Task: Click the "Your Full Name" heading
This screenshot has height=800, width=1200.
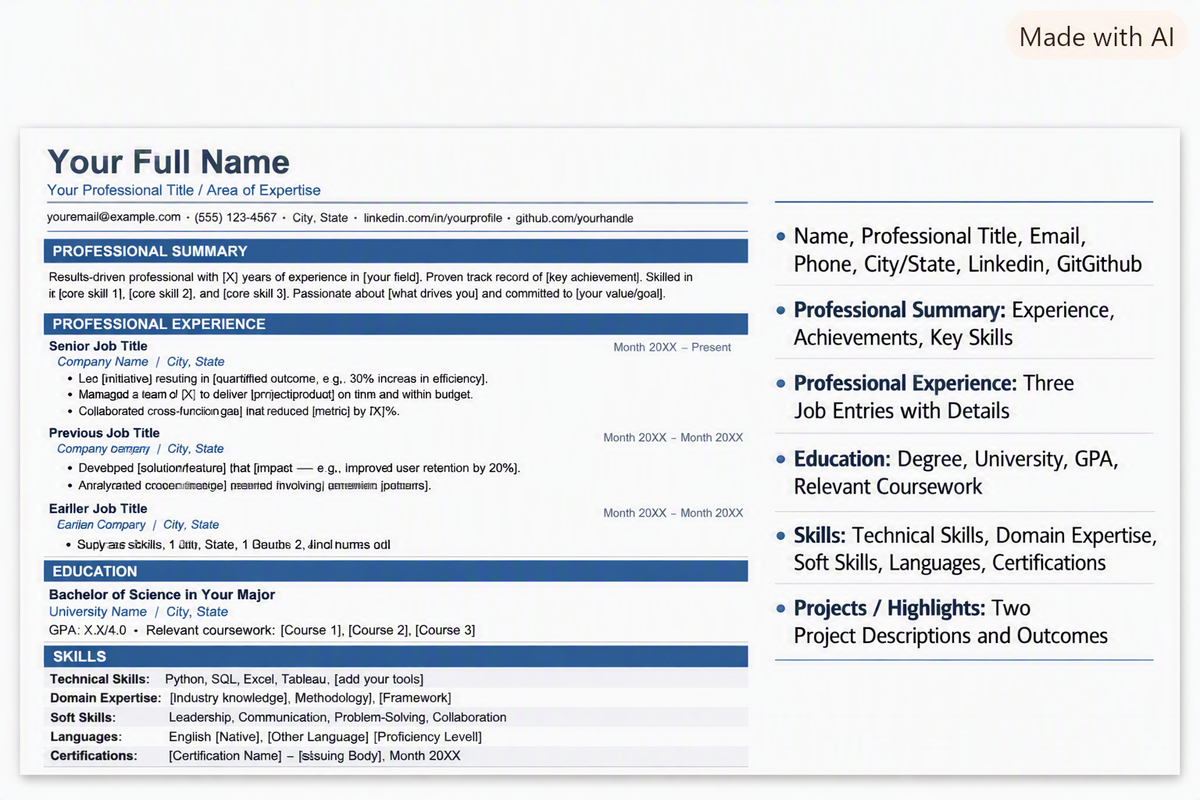Action: (168, 162)
